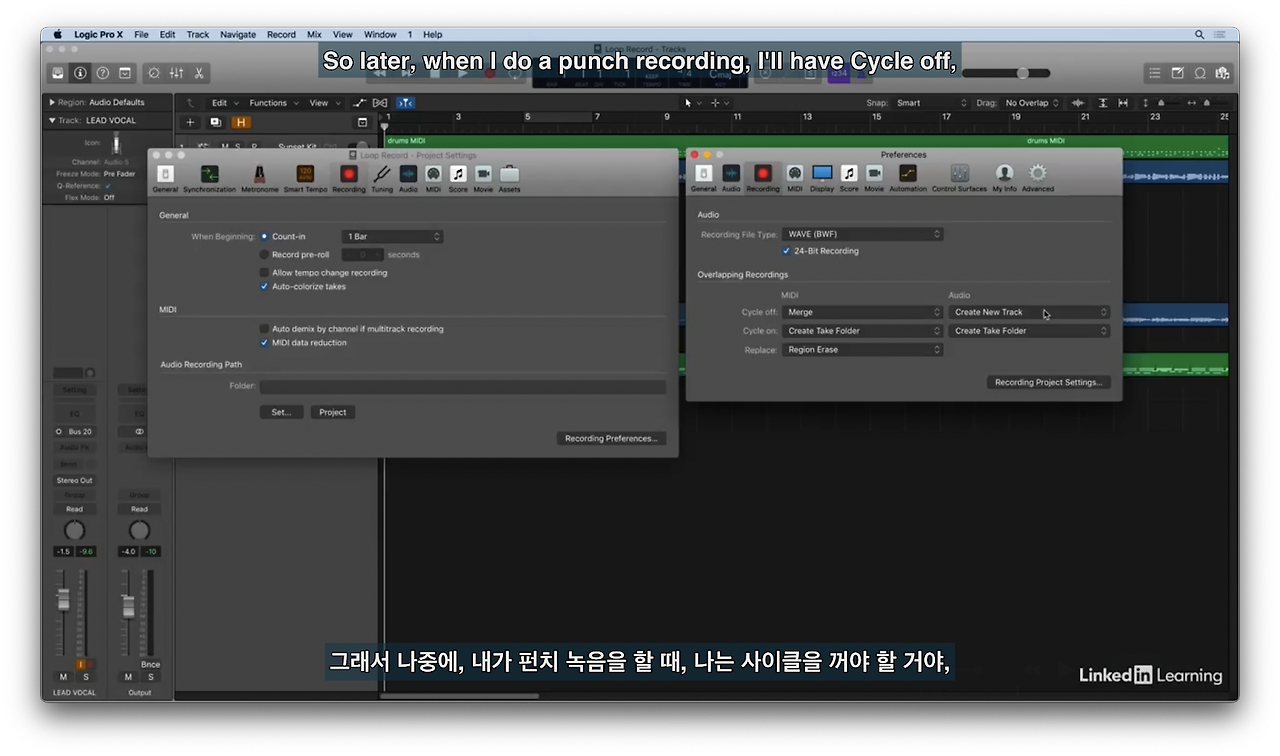1280x756 pixels.
Task: Open MIDI Cycle off Merge dropdown
Action: coord(862,312)
